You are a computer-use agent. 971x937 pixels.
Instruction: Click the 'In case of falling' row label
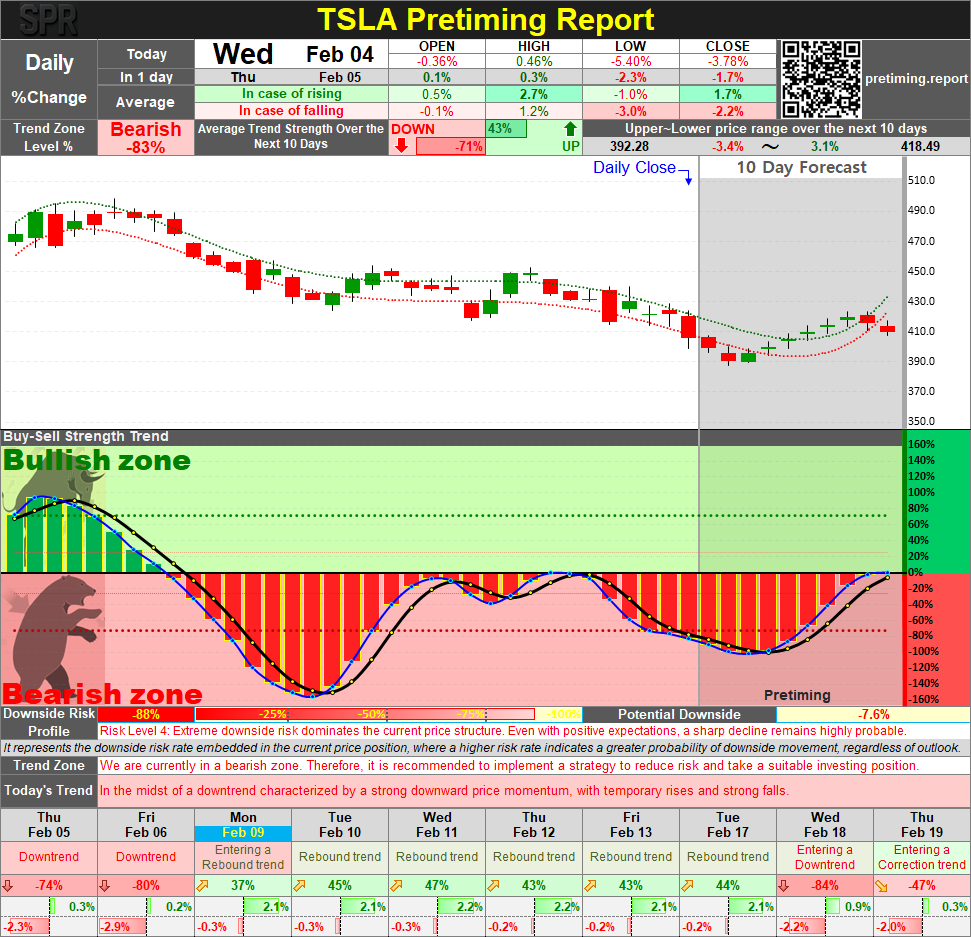292,111
